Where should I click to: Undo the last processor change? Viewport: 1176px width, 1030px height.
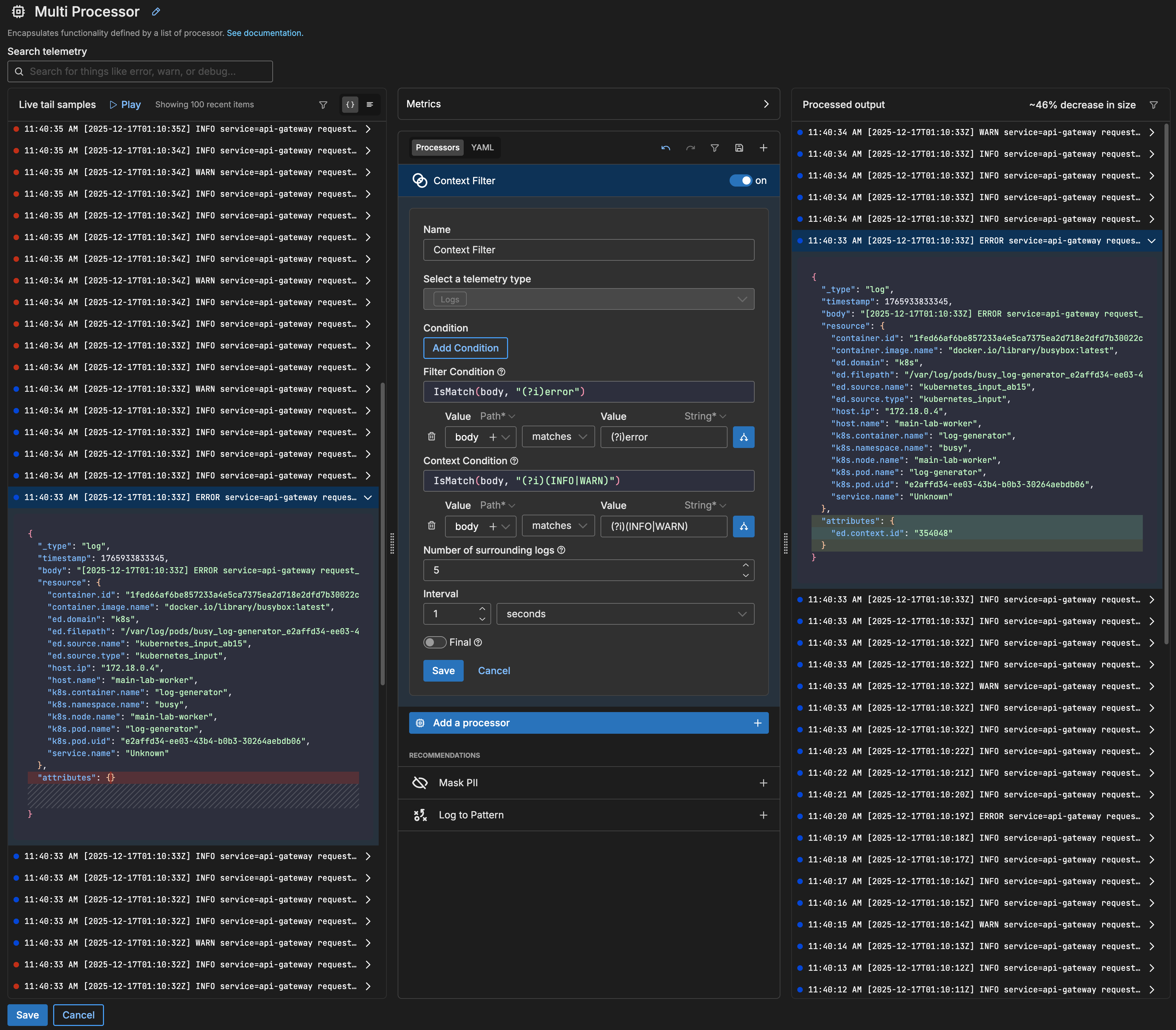click(x=666, y=148)
